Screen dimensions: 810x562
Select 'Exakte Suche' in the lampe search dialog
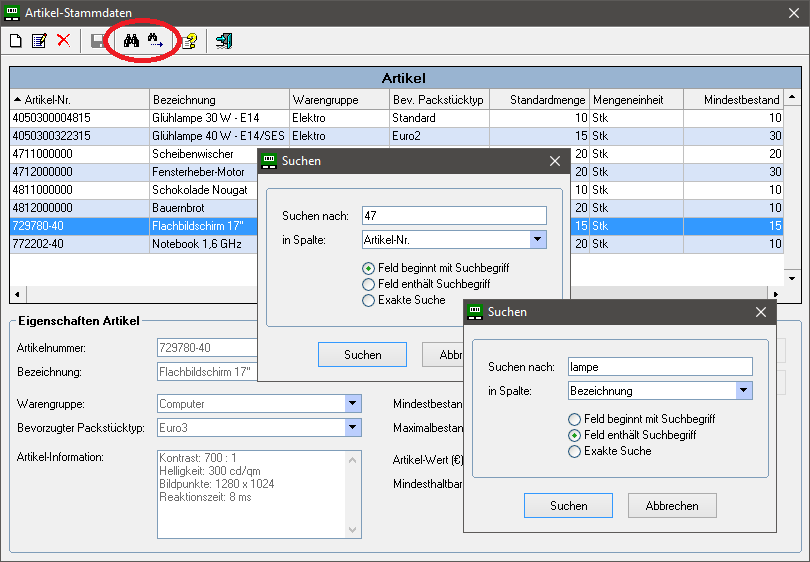pyautogui.click(x=574, y=451)
